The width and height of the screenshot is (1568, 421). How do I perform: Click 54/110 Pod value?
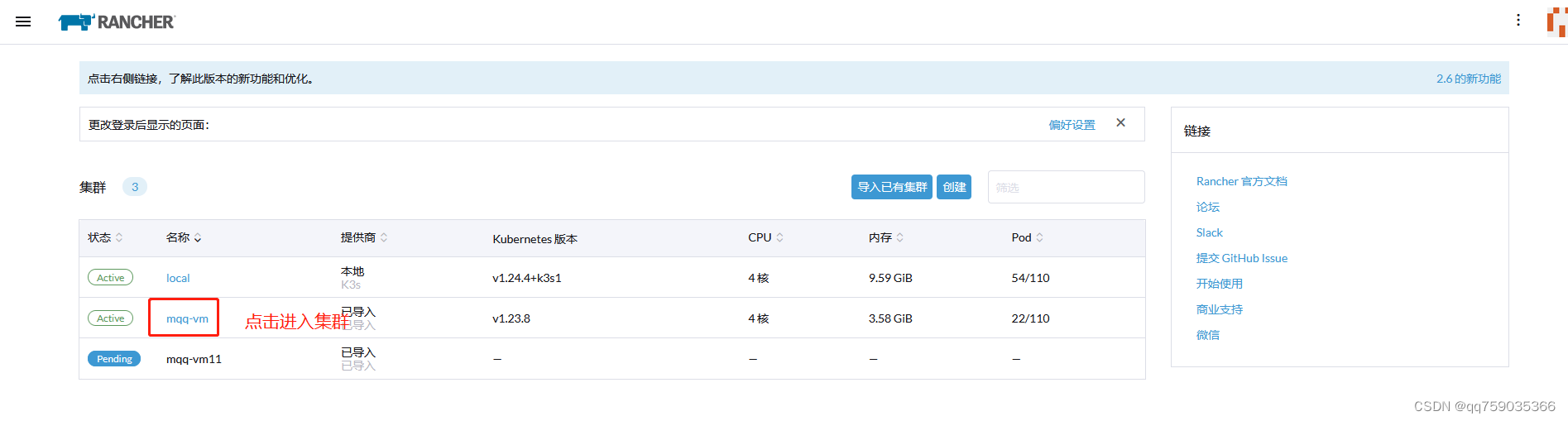pyautogui.click(x=1030, y=278)
